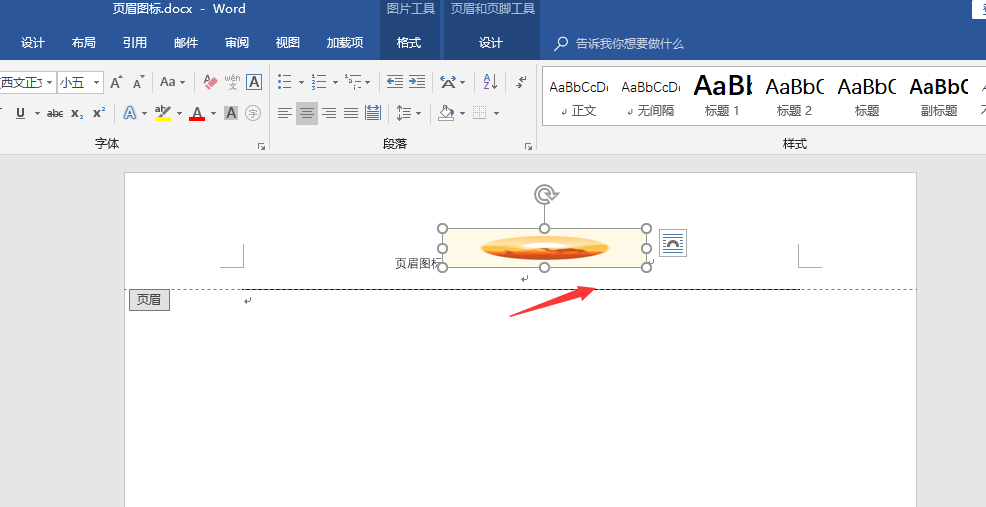This screenshot has height=507, width=986.
Task: Apply red font color
Action: point(197,113)
